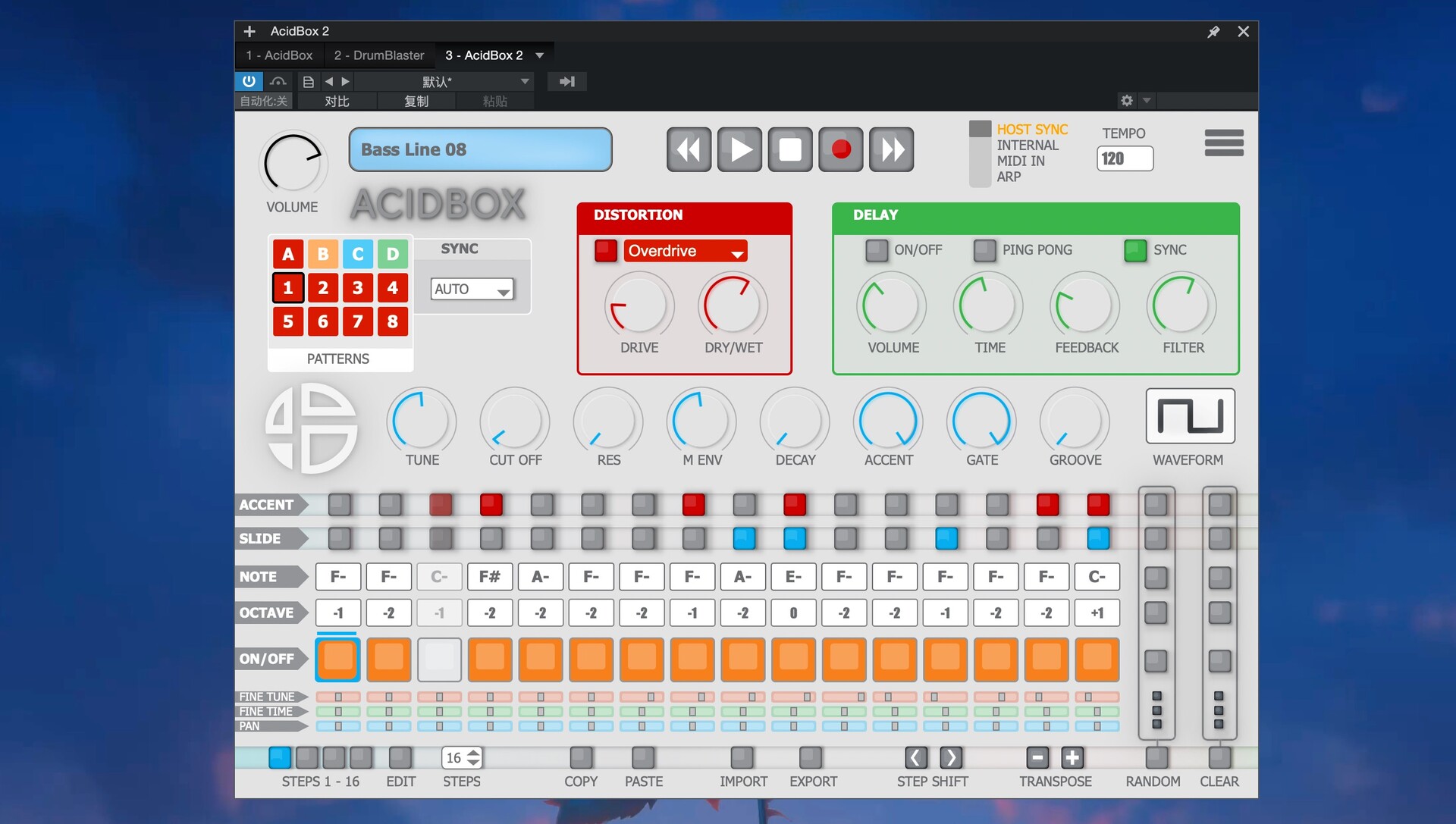Select pattern bank B button
1456x824 pixels.
pos(323,254)
